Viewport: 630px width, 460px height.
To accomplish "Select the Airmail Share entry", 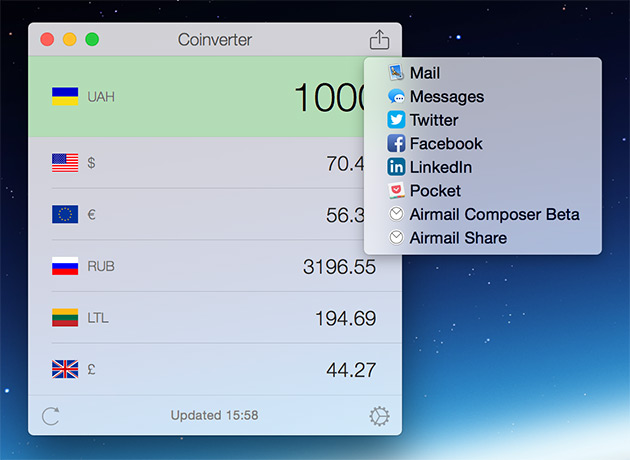I will 483,237.
